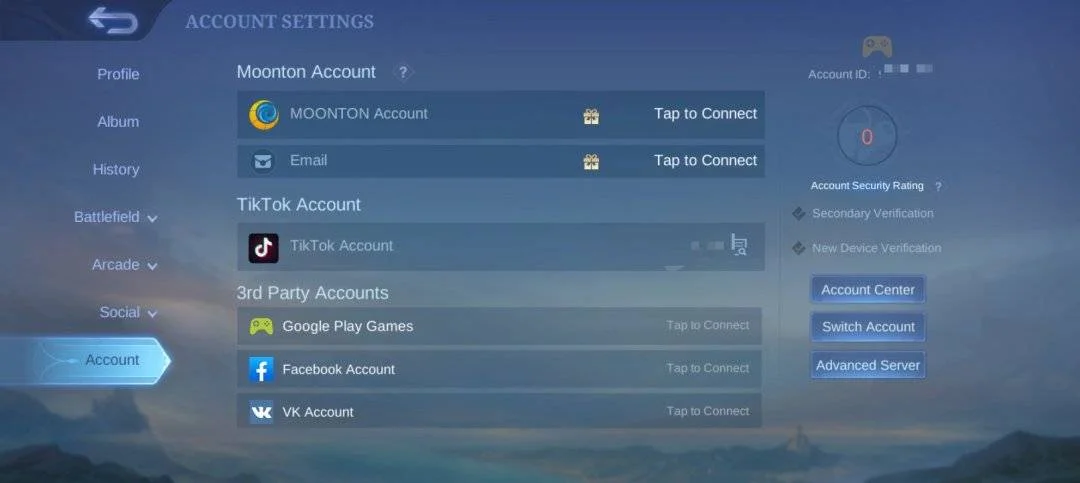Tap the MOONTON Account swirl logo

coord(264,114)
